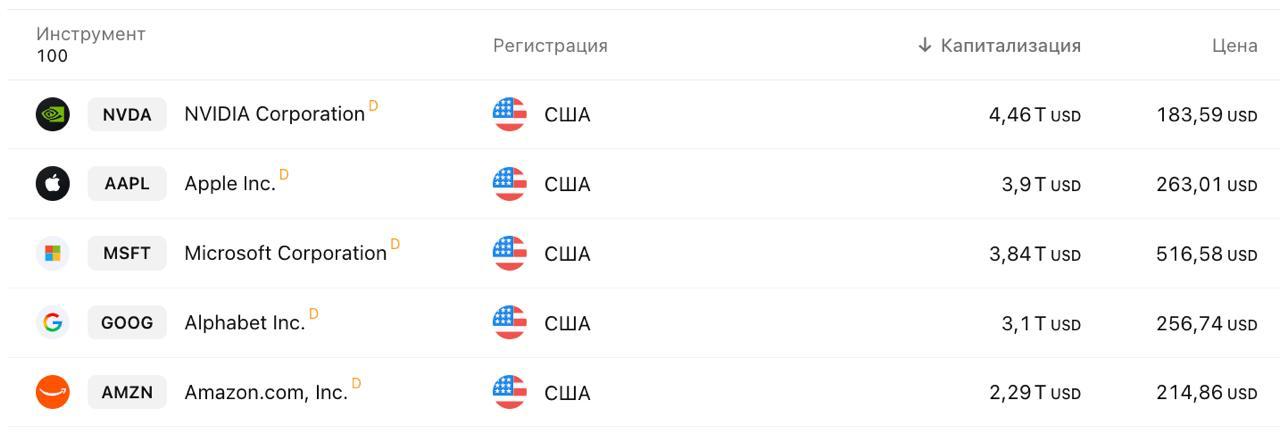
Task: Click the Microsoft logo icon
Action: [x=53, y=253]
